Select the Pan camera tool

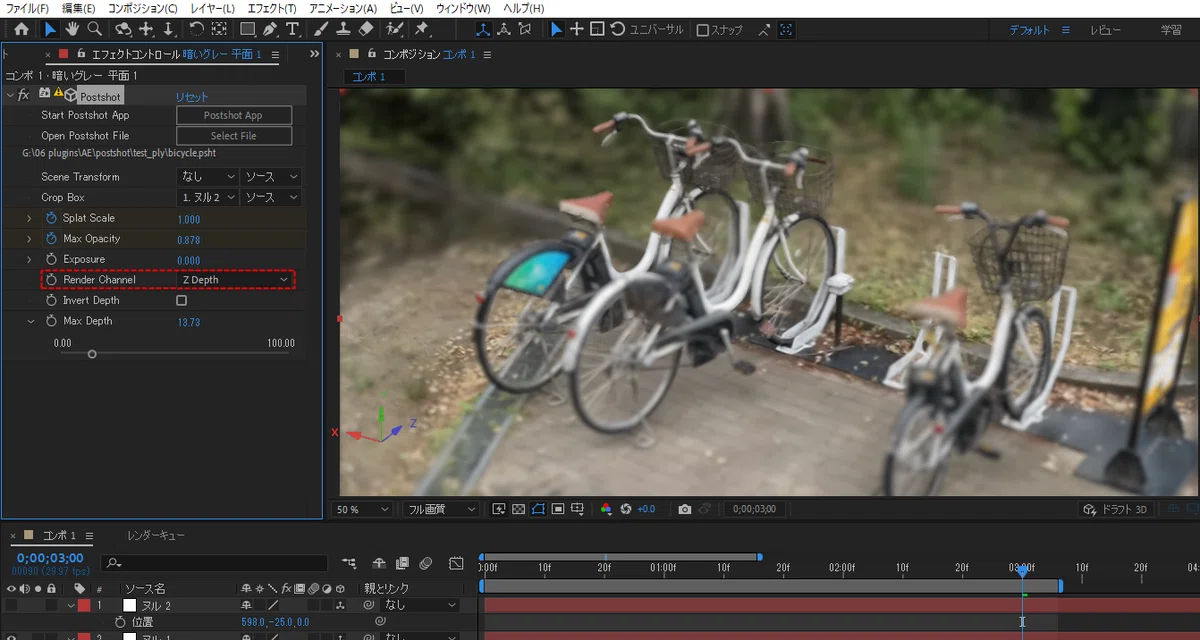(x=146, y=29)
